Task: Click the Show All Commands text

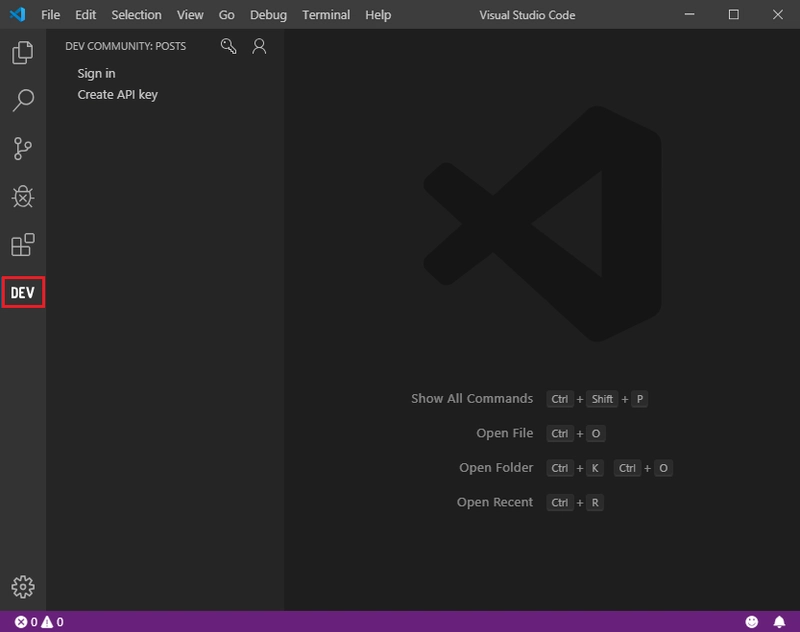Action: click(x=472, y=398)
